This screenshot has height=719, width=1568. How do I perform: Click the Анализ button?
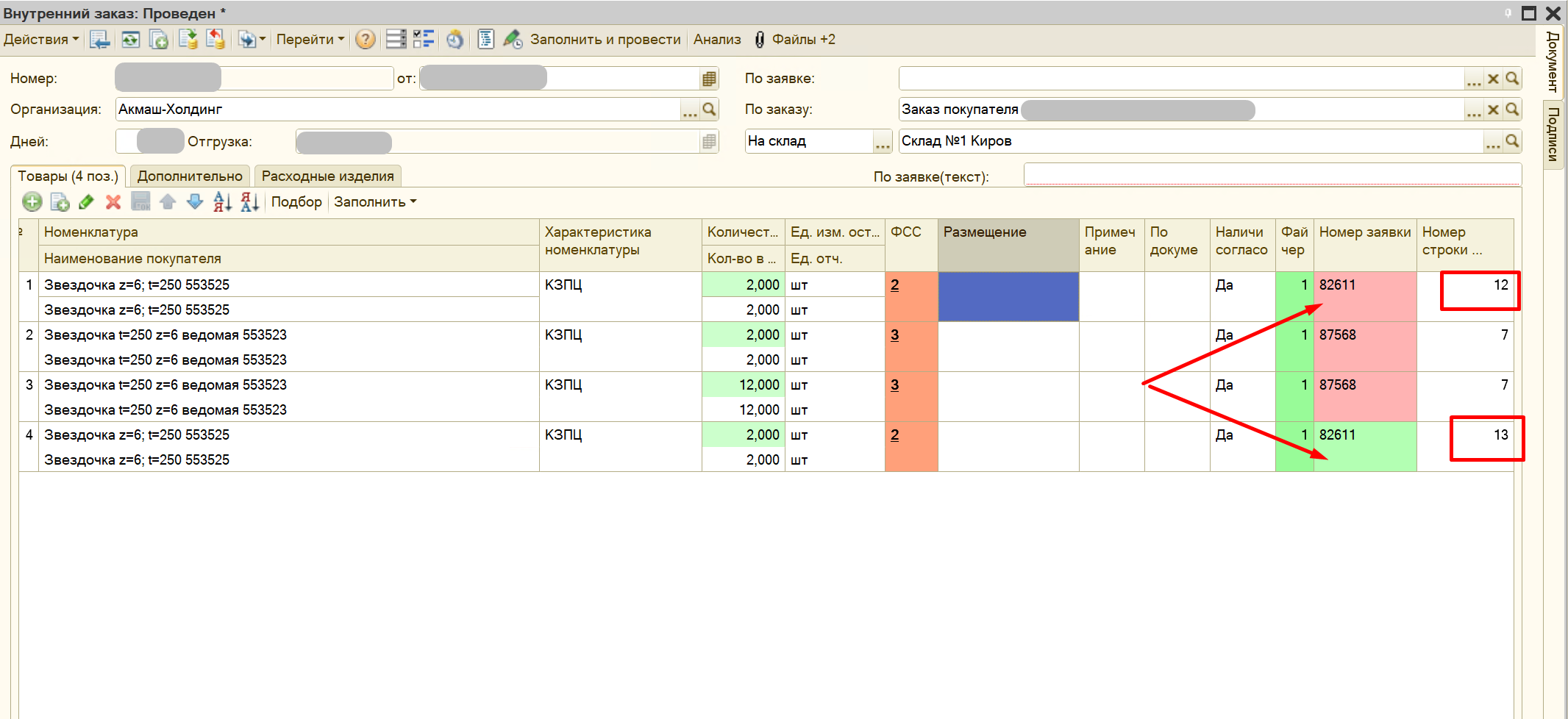(717, 40)
